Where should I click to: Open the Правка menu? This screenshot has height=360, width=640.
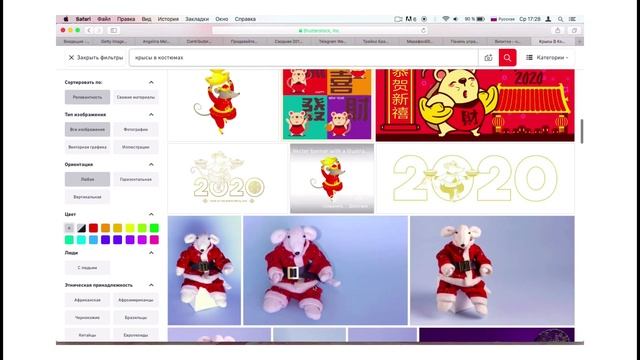(126, 19)
